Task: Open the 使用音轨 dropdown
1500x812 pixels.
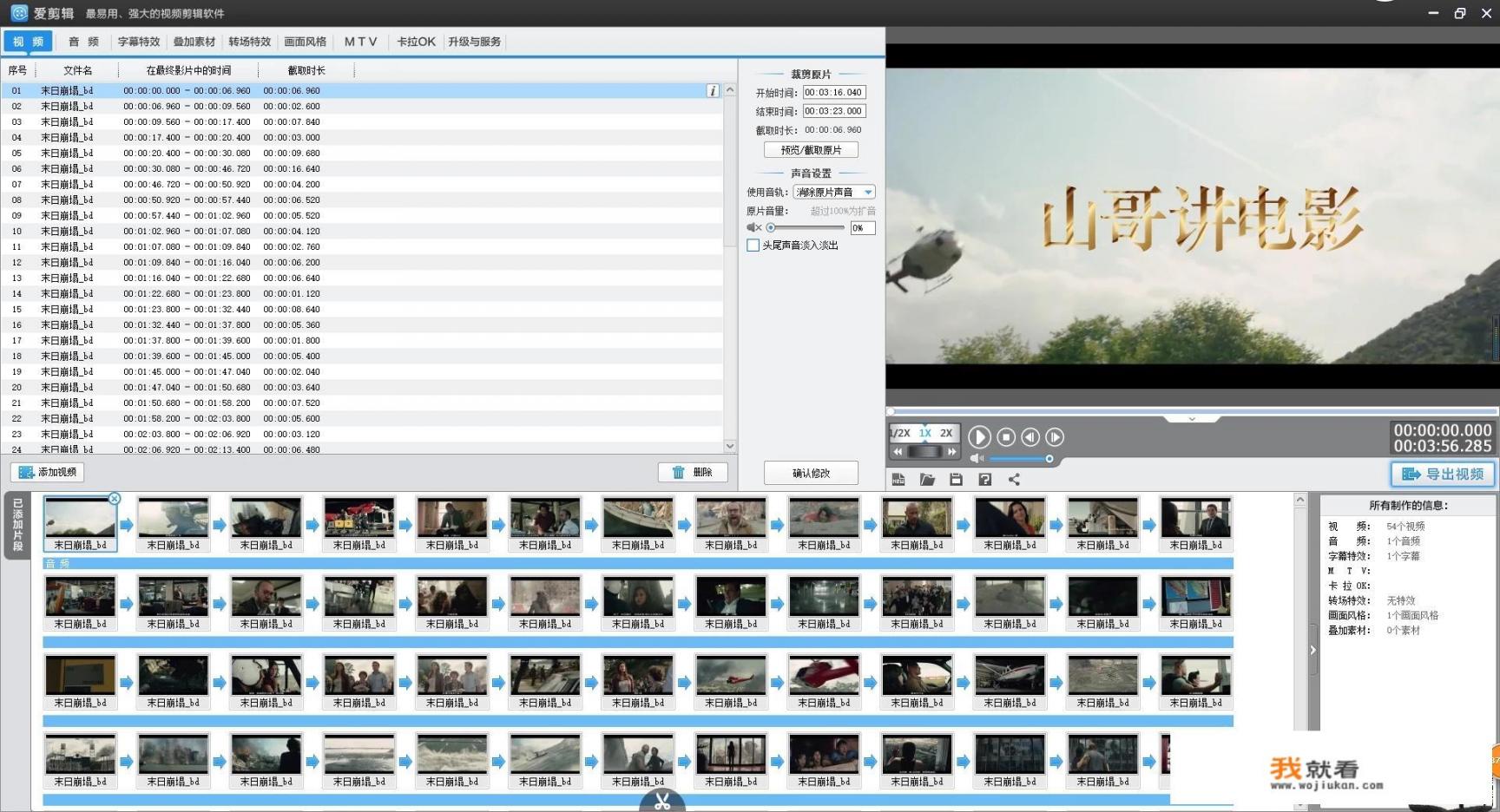Action: 833,192
